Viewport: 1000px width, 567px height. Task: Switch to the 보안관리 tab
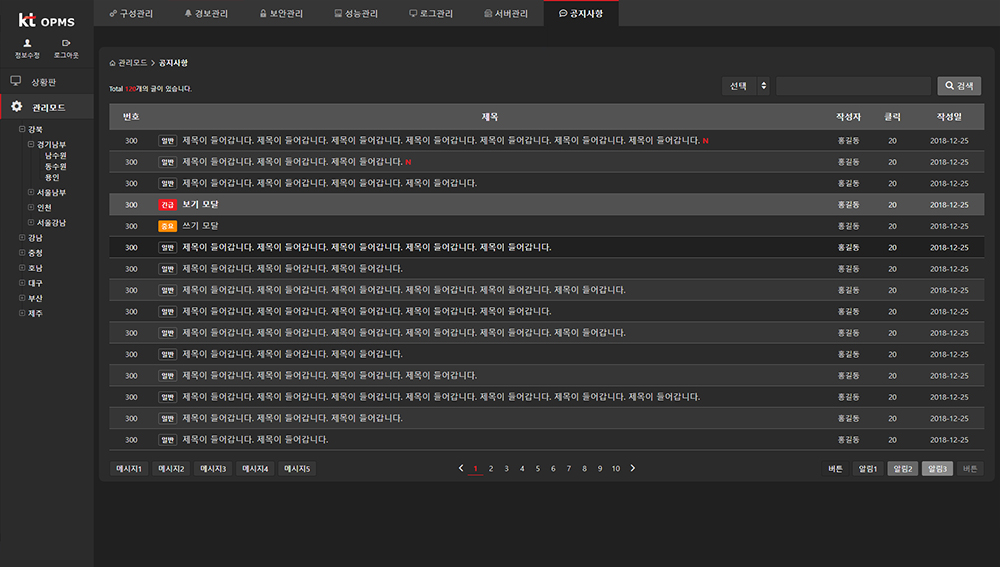point(281,13)
